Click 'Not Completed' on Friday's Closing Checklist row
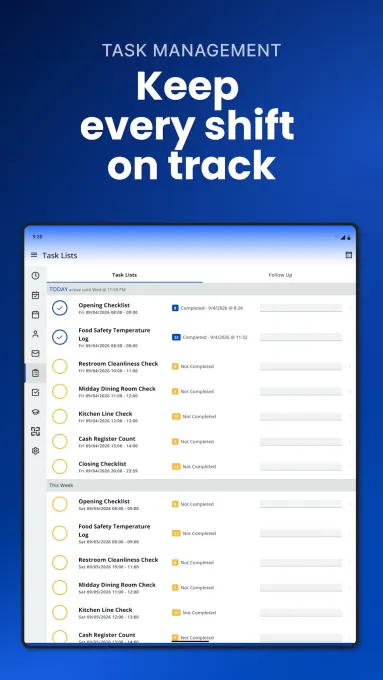The height and width of the screenshot is (680, 383). tap(199, 467)
